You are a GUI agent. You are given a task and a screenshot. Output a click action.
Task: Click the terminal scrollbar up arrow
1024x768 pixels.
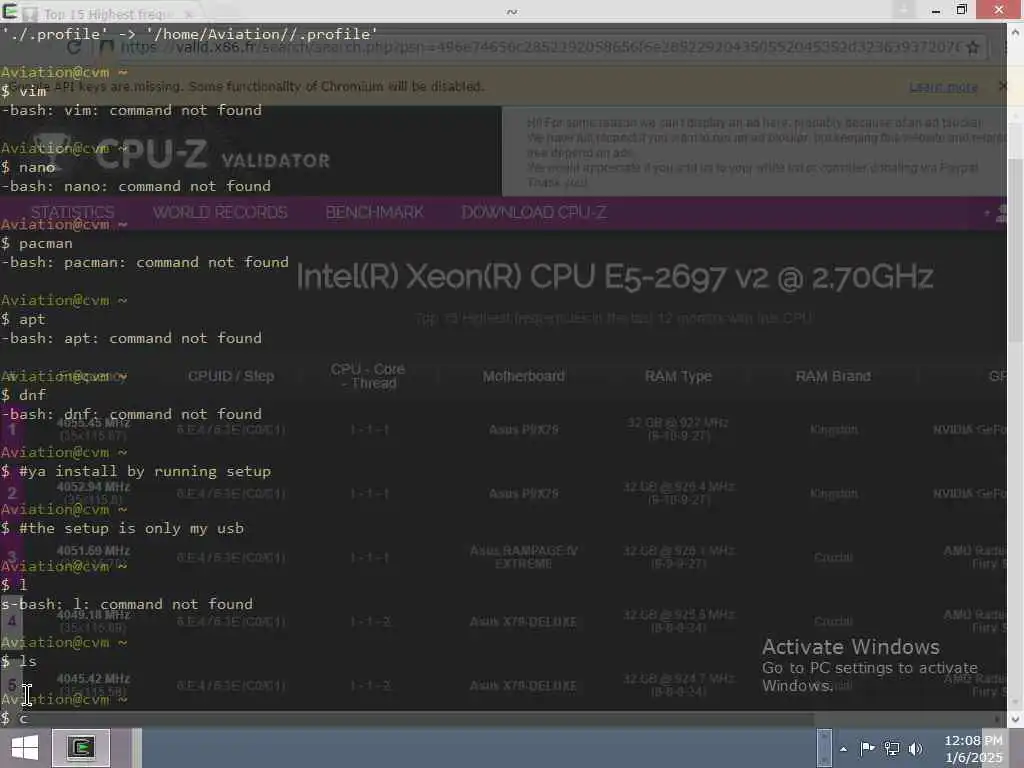tap(1016, 31)
